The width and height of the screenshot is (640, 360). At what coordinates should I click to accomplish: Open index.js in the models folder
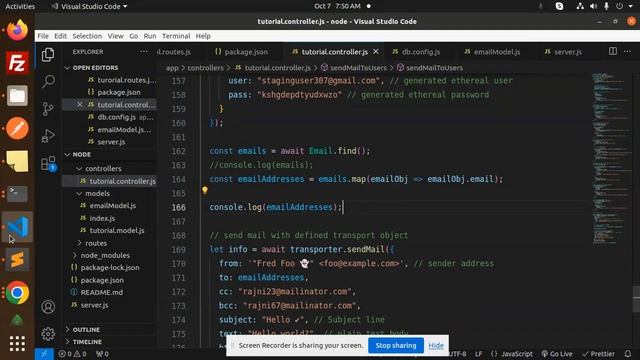click(x=102, y=218)
